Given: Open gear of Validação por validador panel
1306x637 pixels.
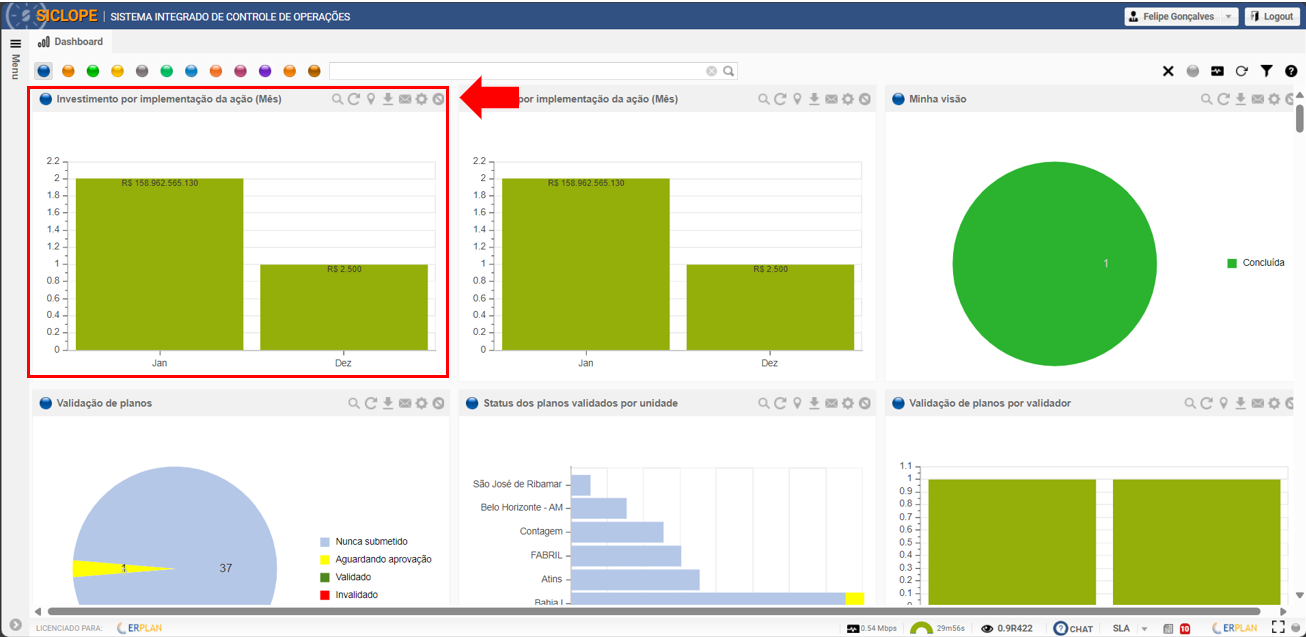Looking at the screenshot, I should (x=1275, y=403).
